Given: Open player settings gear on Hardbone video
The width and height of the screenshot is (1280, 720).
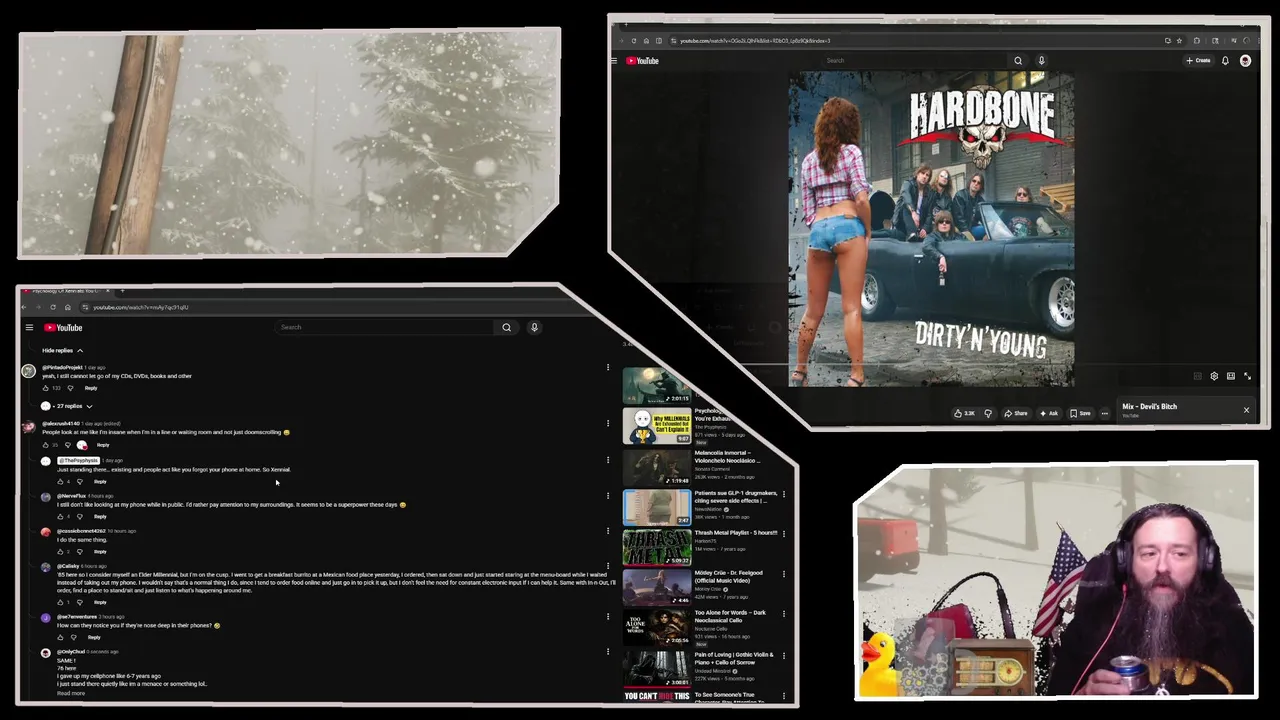Looking at the screenshot, I should 1214,376.
